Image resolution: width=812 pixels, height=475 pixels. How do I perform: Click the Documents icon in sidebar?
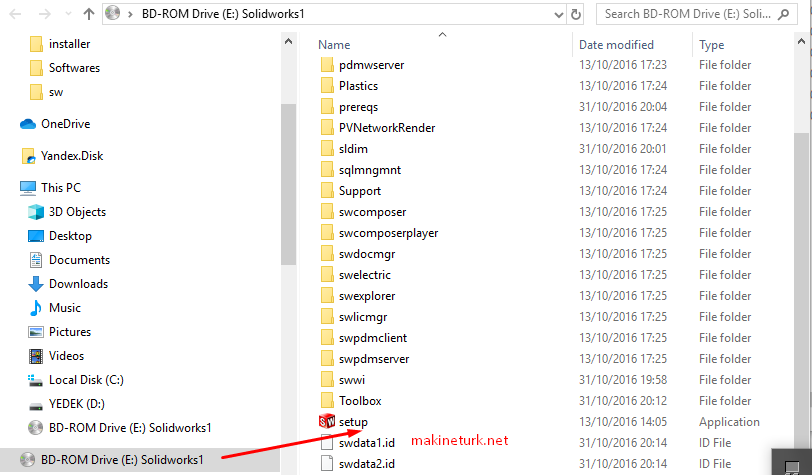coord(36,260)
